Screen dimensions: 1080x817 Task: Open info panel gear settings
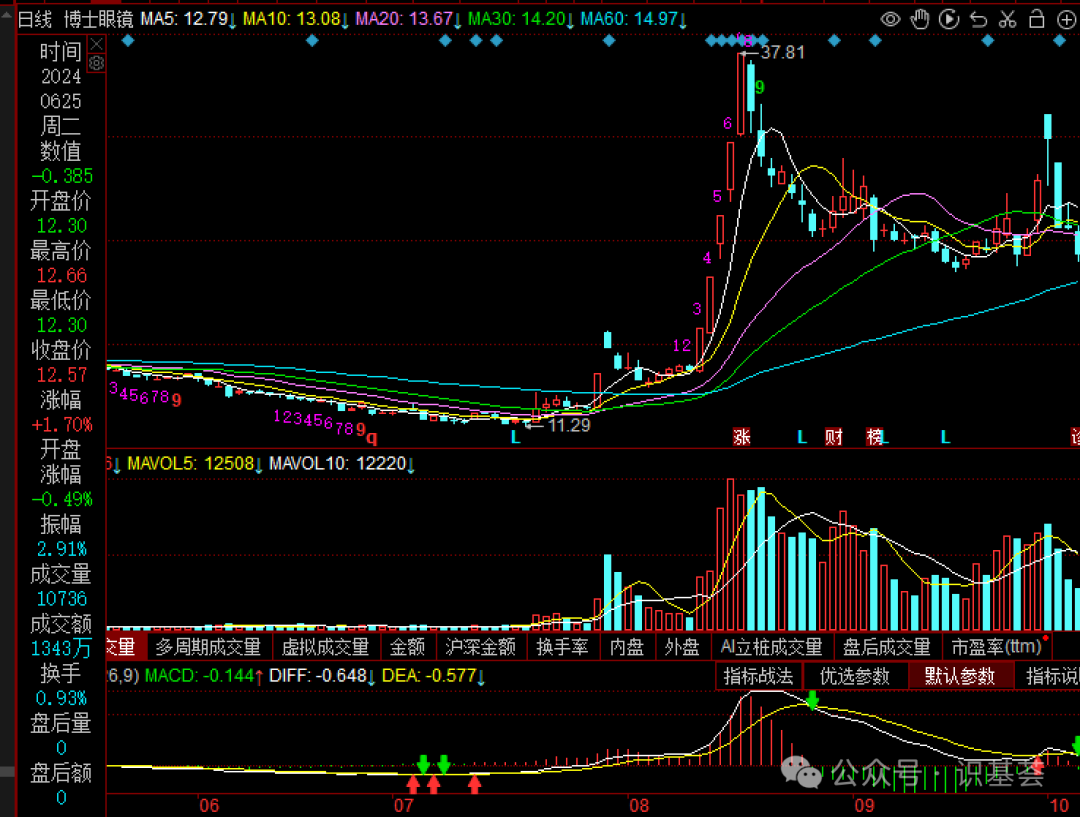tap(96, 63)
